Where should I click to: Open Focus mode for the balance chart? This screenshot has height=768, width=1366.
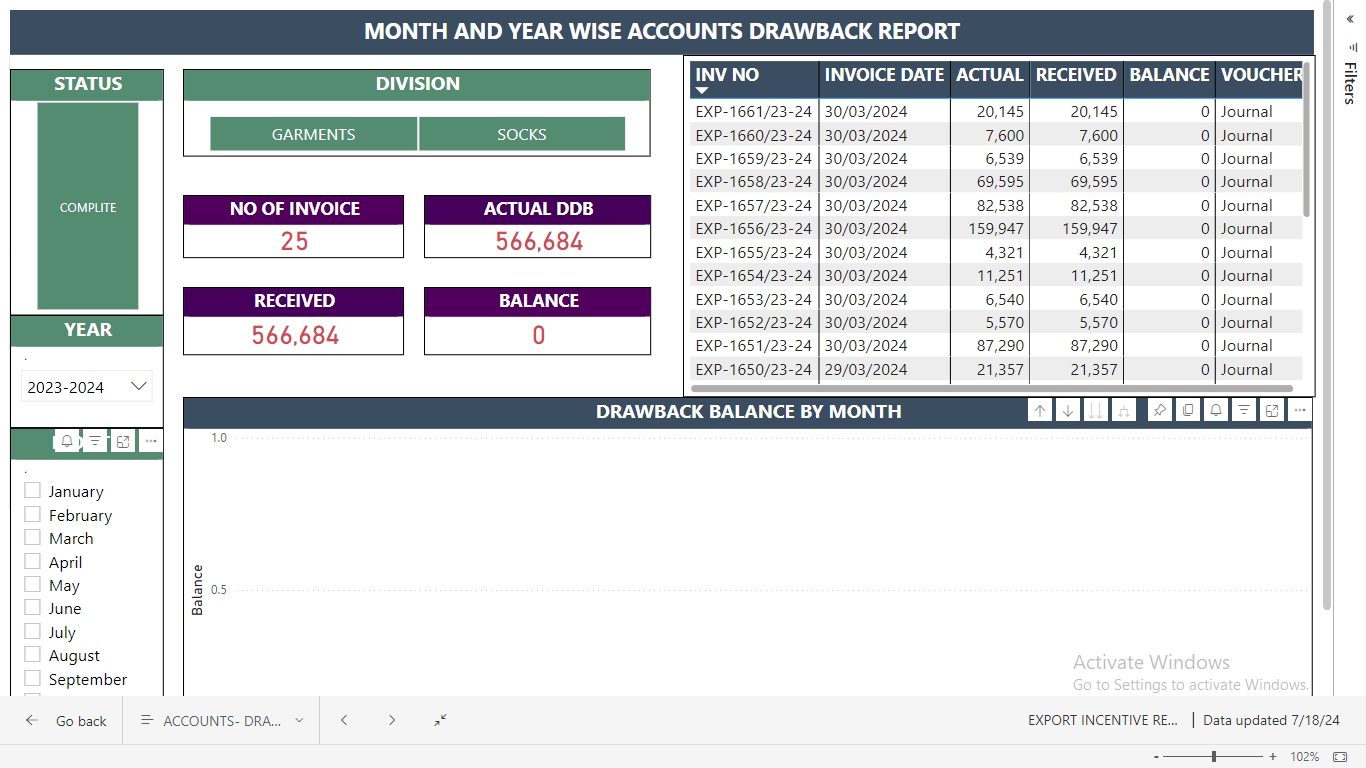pyautogui.click(x=1272, y=411)
